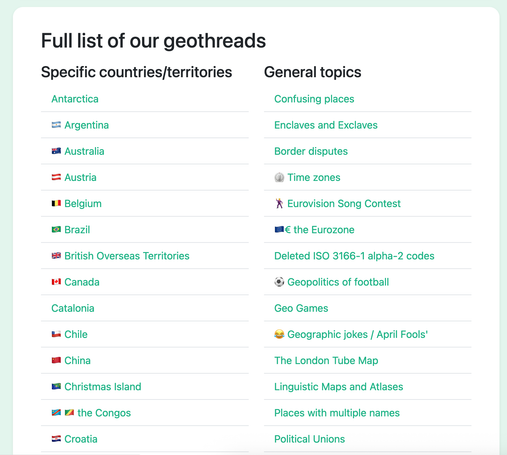The height and width of the screenshot is (455, 507).
Task: Click the Canada flag emoji
Action: pyautogui.click(x=56, y=282)
